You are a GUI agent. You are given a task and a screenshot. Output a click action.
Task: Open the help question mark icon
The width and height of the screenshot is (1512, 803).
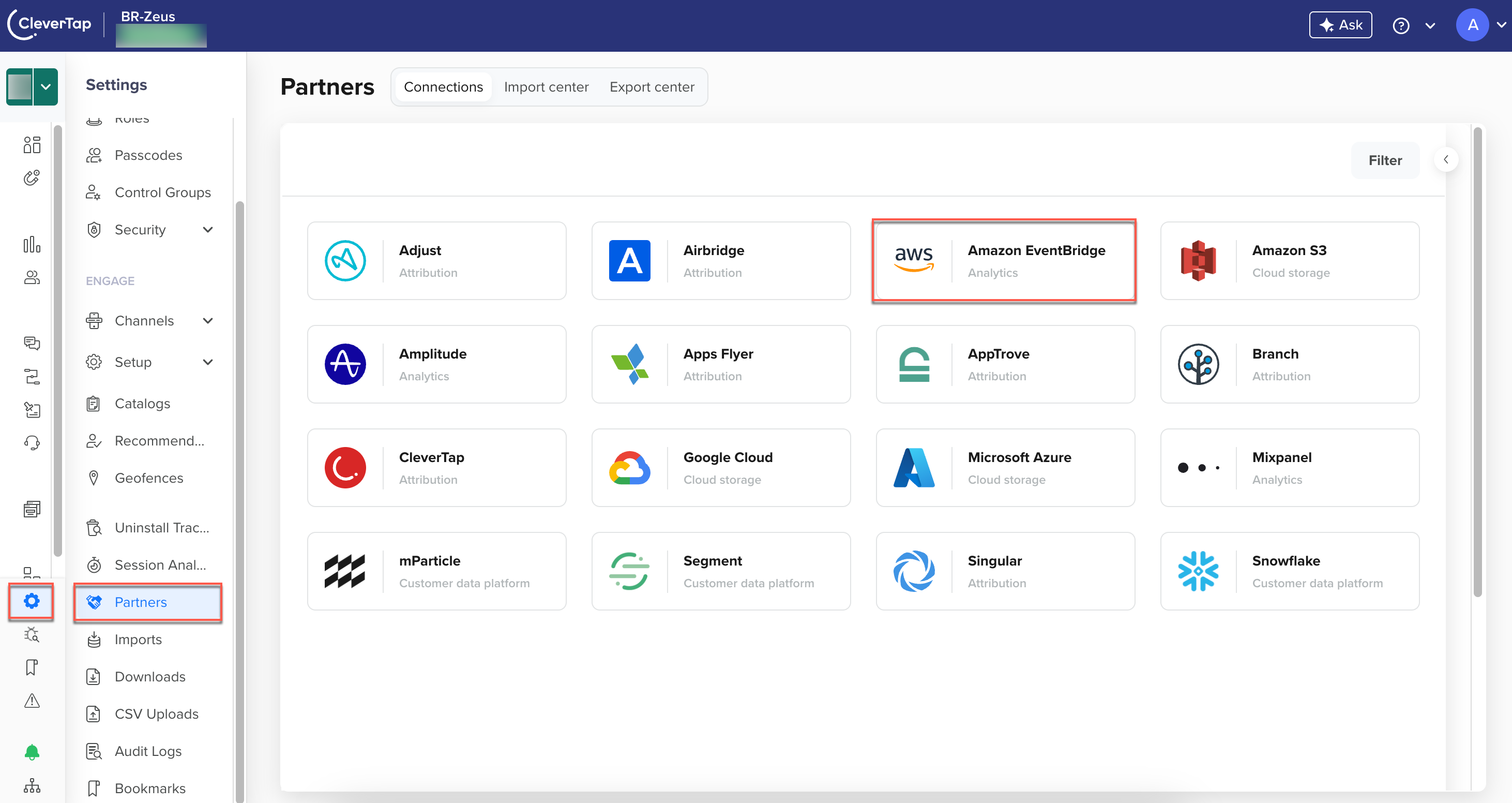click(x=1400, y=26)
